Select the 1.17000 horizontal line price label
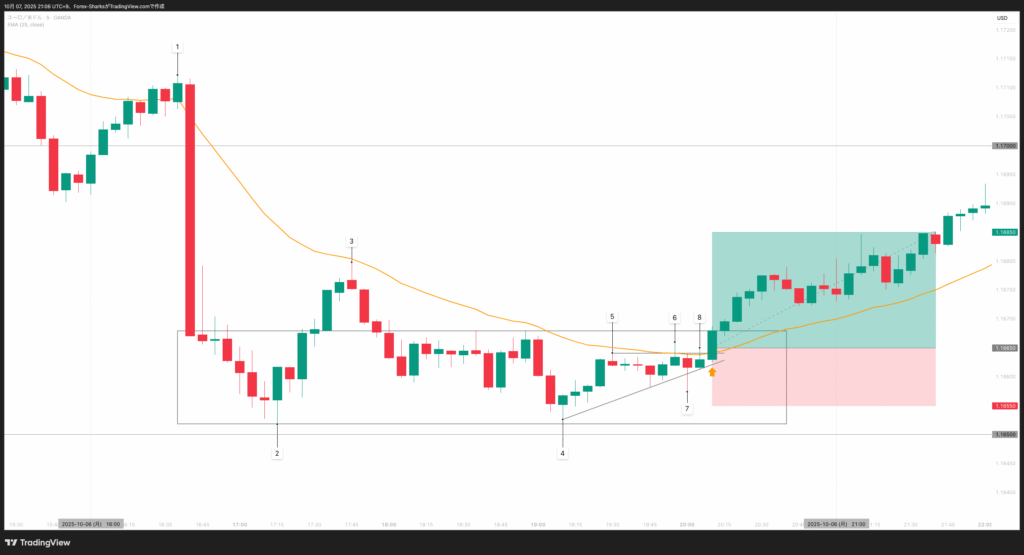The image size is (1024, 555). 1004,146
